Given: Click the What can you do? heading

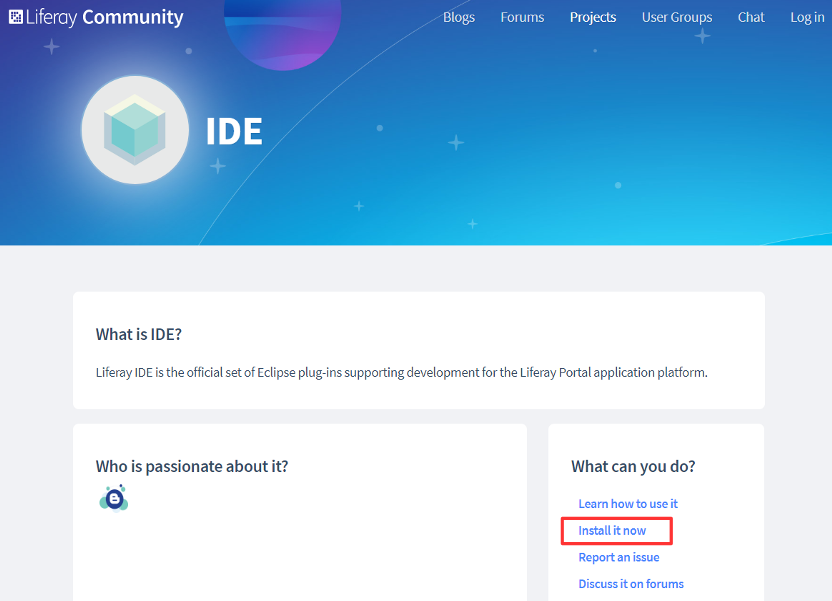Looking at the screenshot, I should [633, 466].
